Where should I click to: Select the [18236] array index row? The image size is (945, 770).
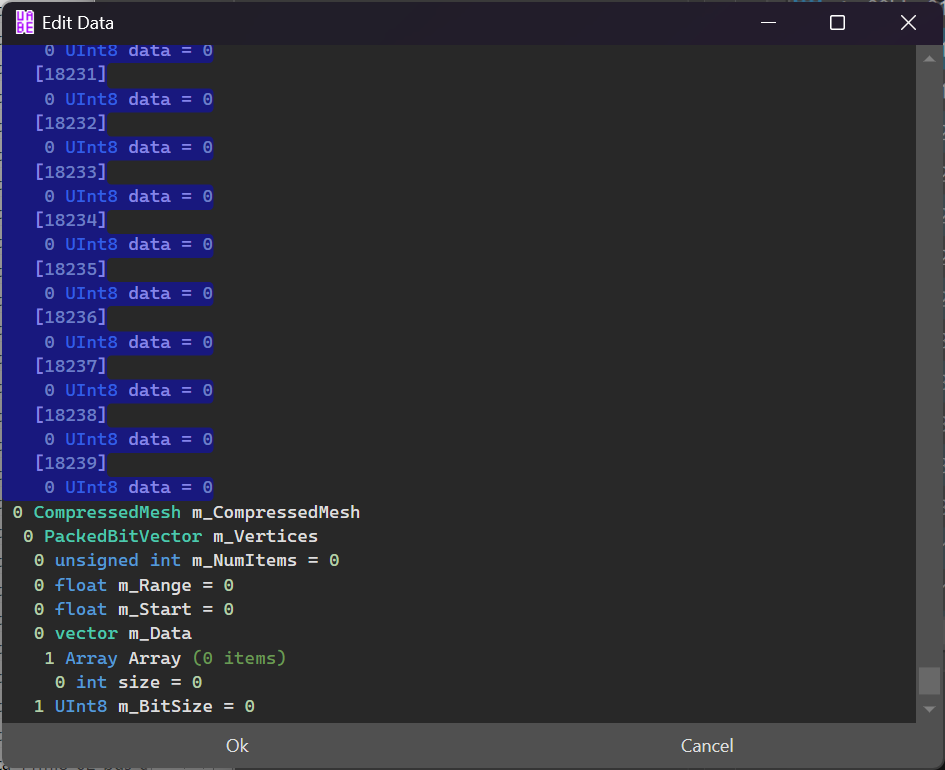tap(71, 317)
